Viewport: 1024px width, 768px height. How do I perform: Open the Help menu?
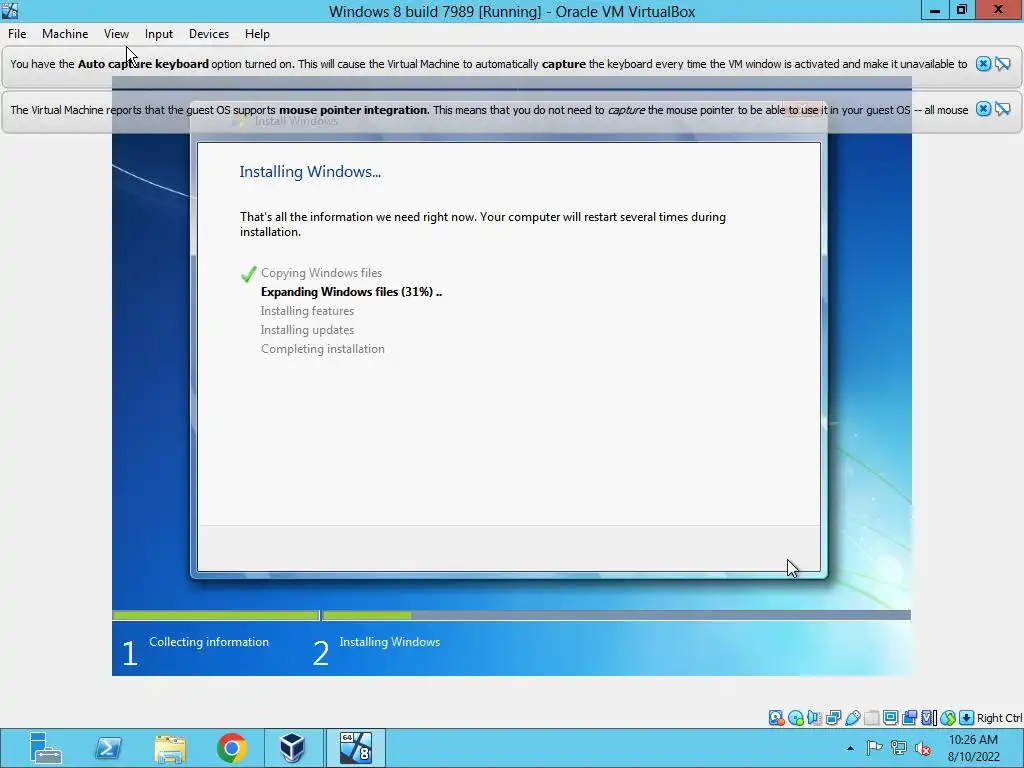click(x=257, y=34)
